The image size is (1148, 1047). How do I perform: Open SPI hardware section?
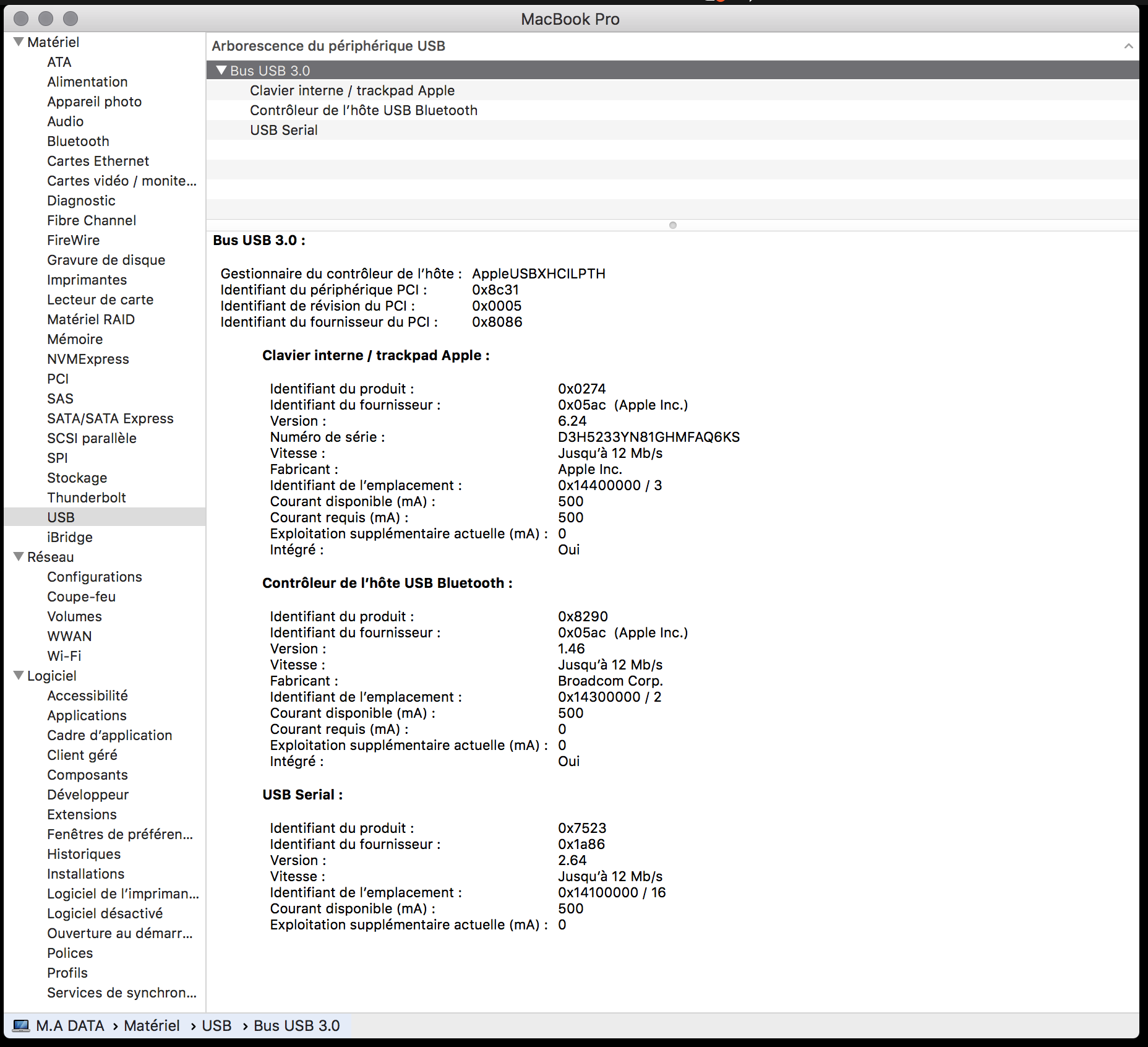click(58, 458)
